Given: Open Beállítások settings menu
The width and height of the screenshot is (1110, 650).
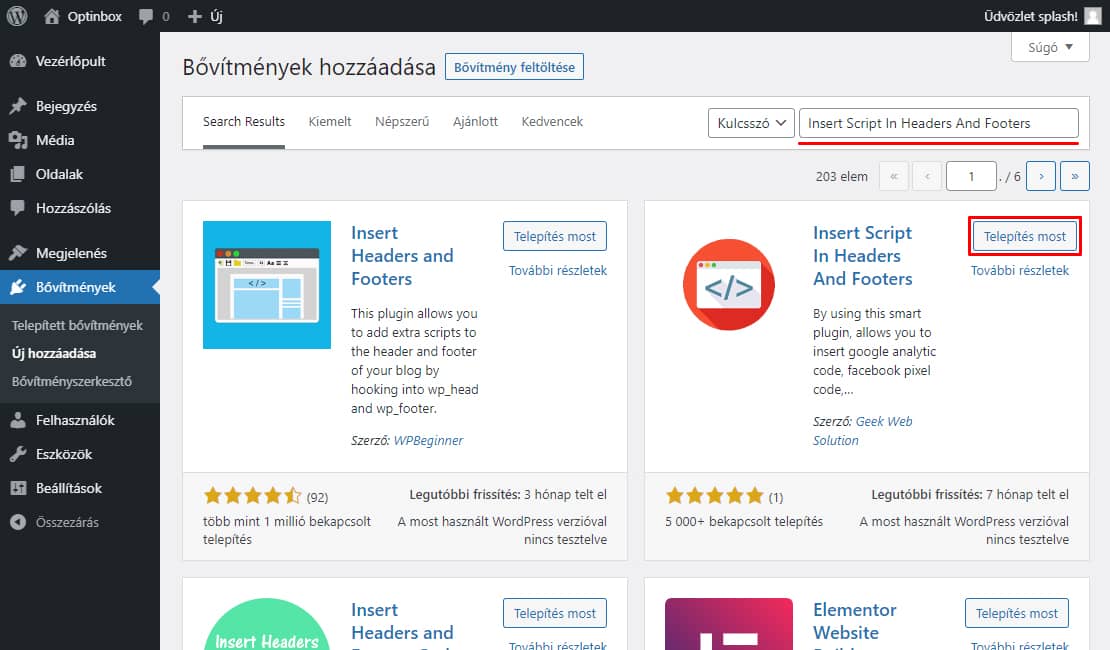Looking at the screenshot, I should click(69, 488).
